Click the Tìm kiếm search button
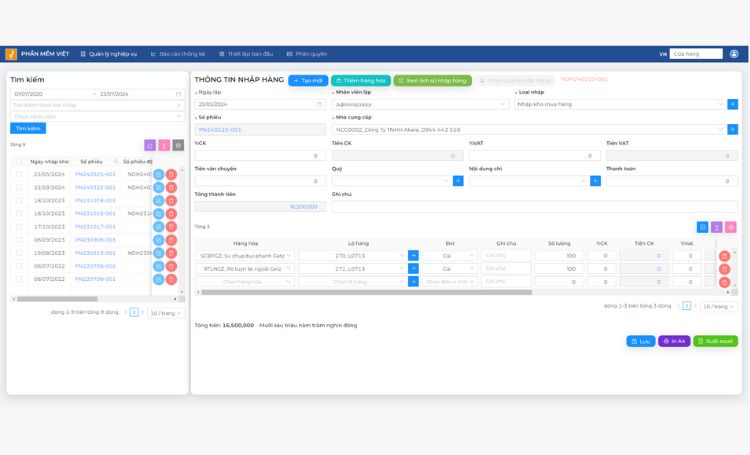 [28, 128]
